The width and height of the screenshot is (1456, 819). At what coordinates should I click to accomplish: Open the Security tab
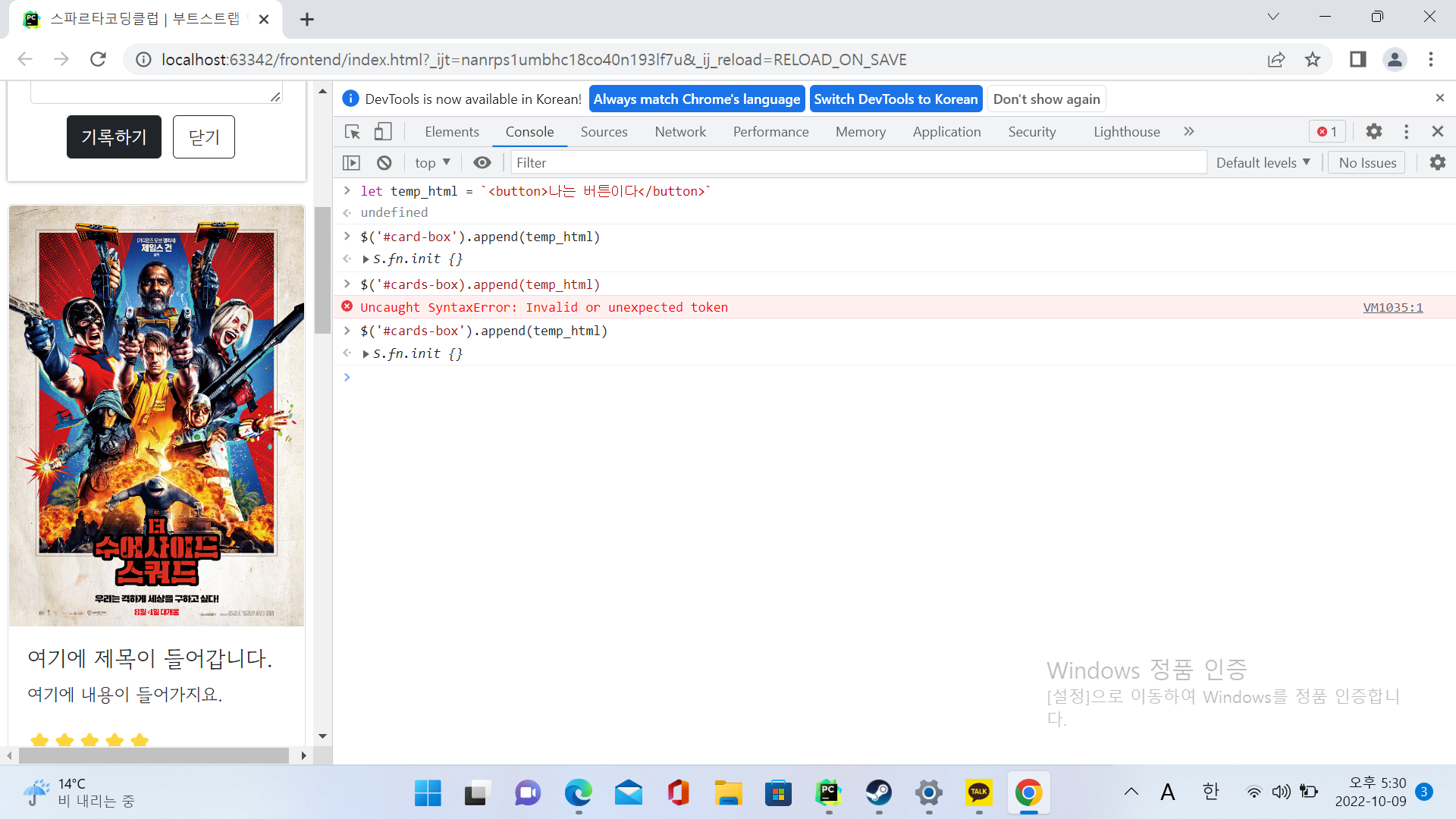(x=1032, y=132)
